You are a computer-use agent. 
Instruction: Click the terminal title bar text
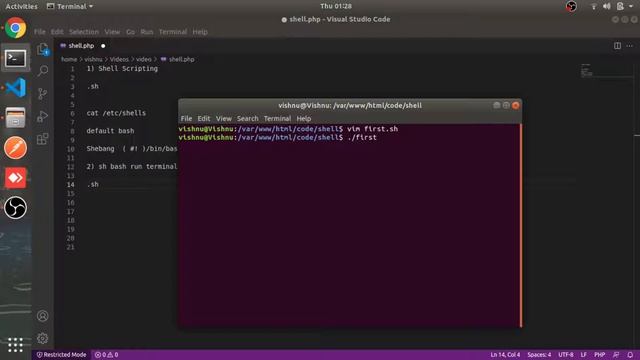tap(350, 105)
